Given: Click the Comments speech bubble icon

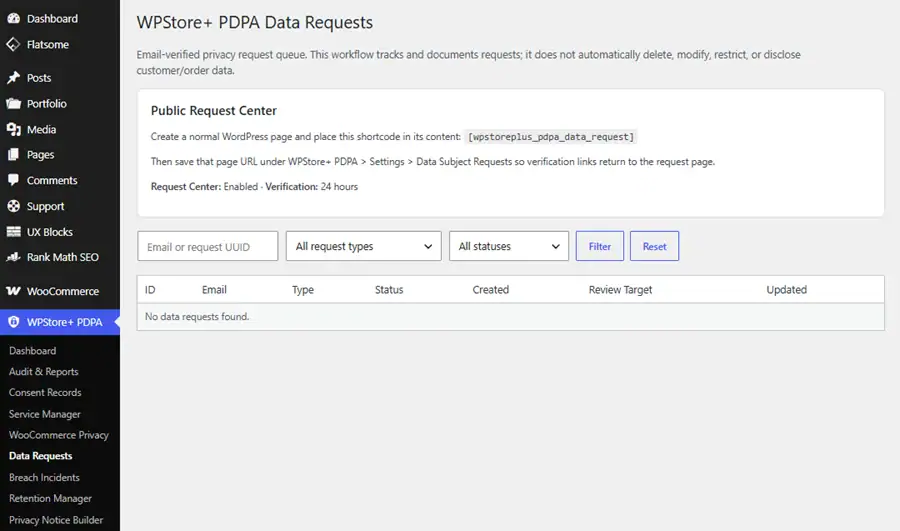Looking at the screenshot, I should coord(13,180).
